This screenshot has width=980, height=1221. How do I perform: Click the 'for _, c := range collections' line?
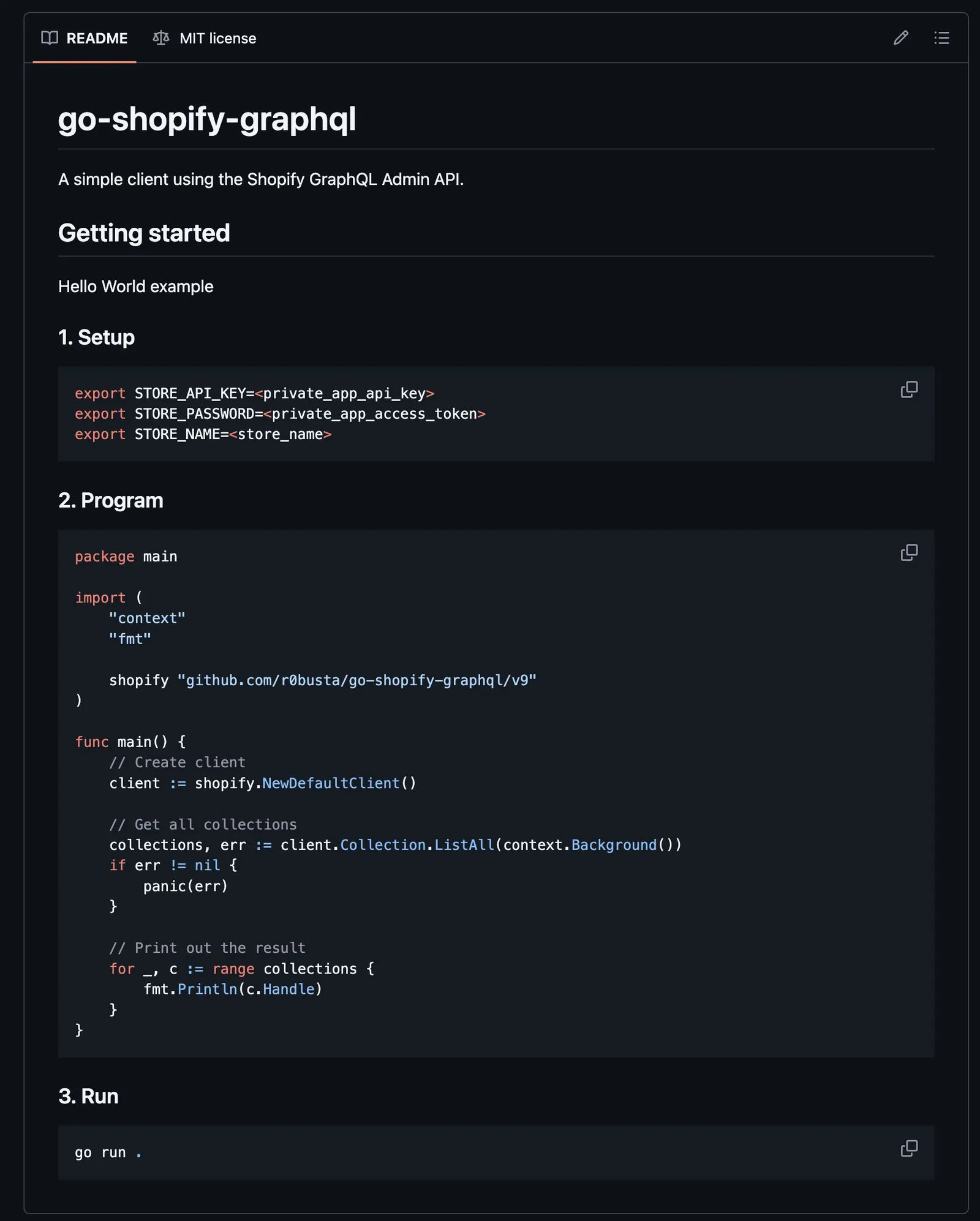point(242,969)
